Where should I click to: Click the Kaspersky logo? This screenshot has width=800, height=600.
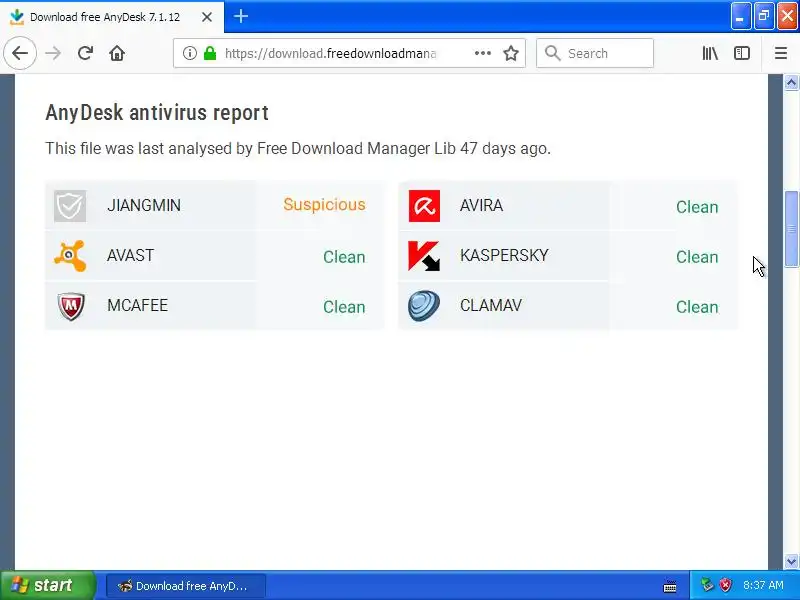click(424, 256)
